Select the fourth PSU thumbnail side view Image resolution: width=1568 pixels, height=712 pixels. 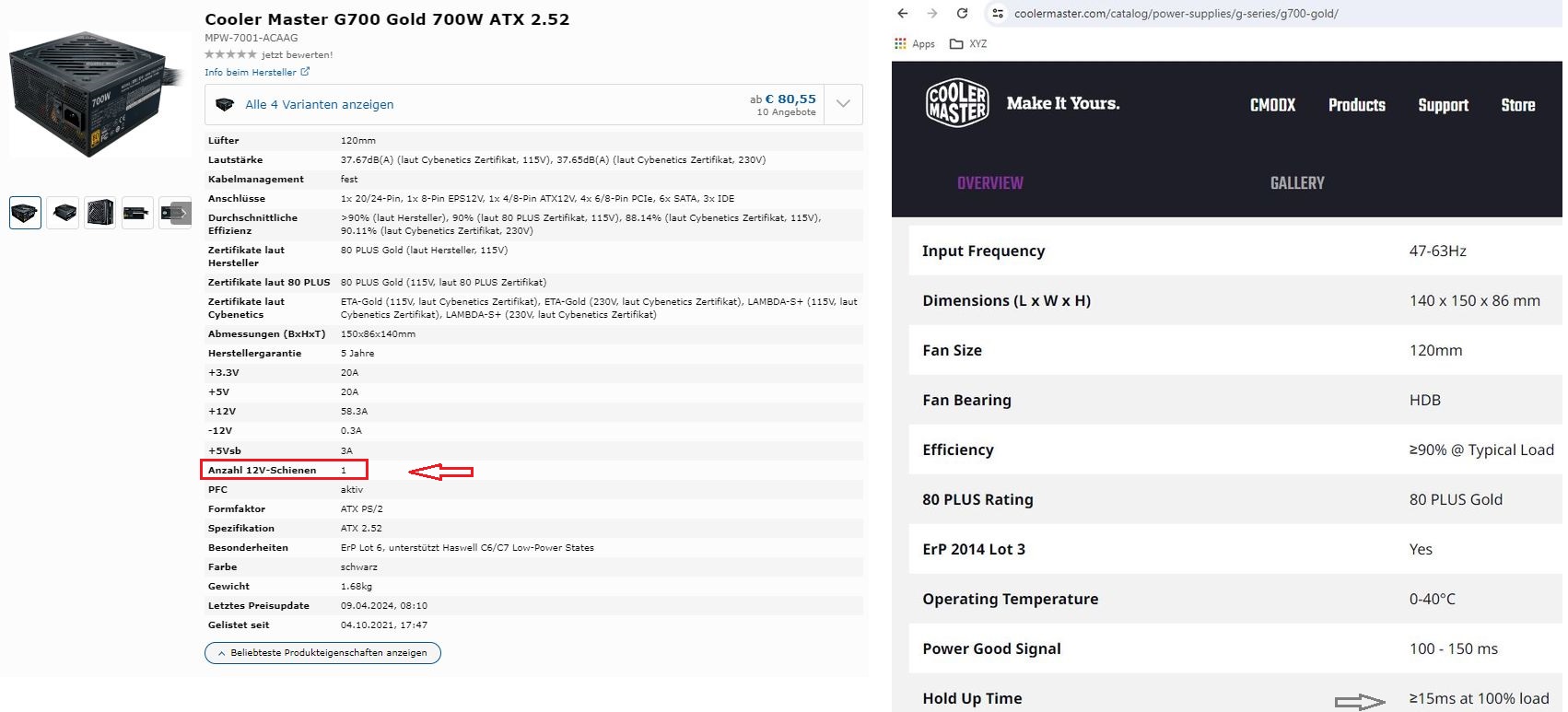[137, 213]
